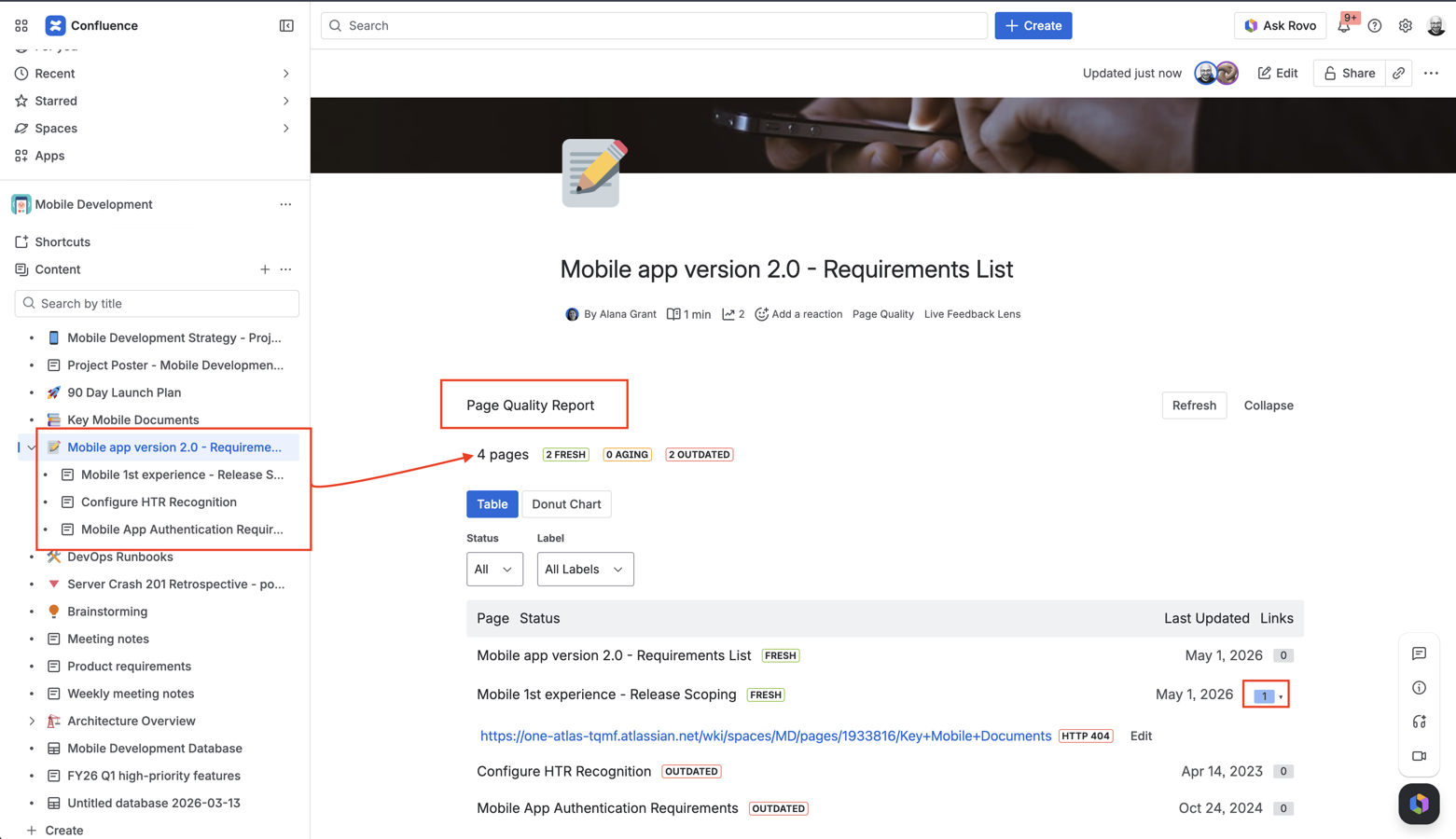Copy page link via chain icon
The image size is (1456, 839).
click(1399, 73)
